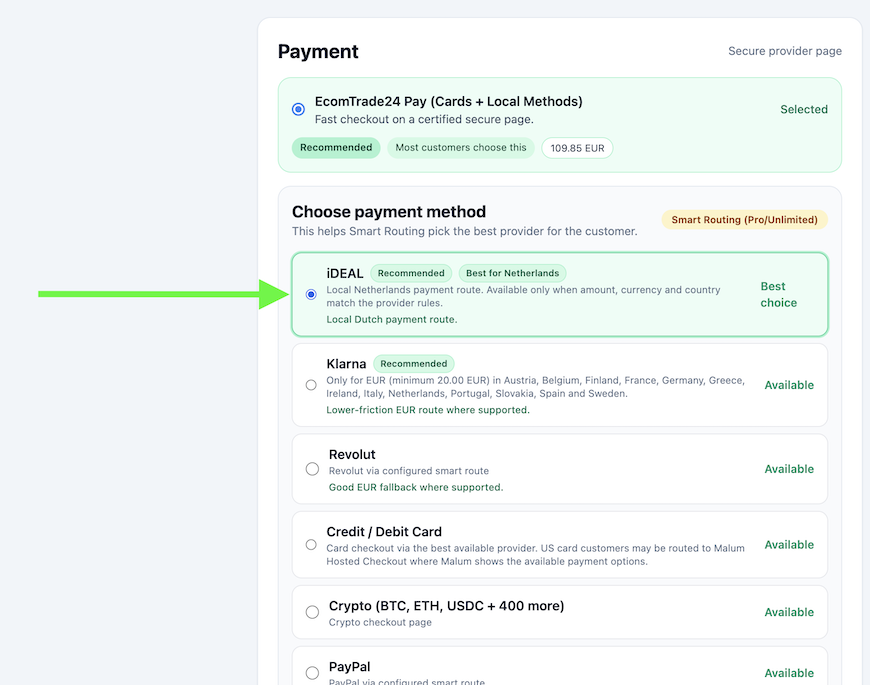Click the Klarna method title
This screenshot has width=870, height=685.
pyautogui.click(x=346, y=364)
